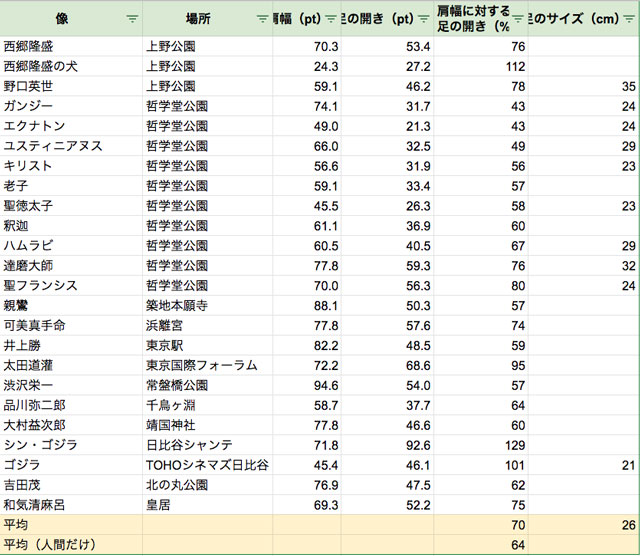640x556 pixels.
Task: Select the 平均（人間だけ） row label
Action: coord(52,545)
